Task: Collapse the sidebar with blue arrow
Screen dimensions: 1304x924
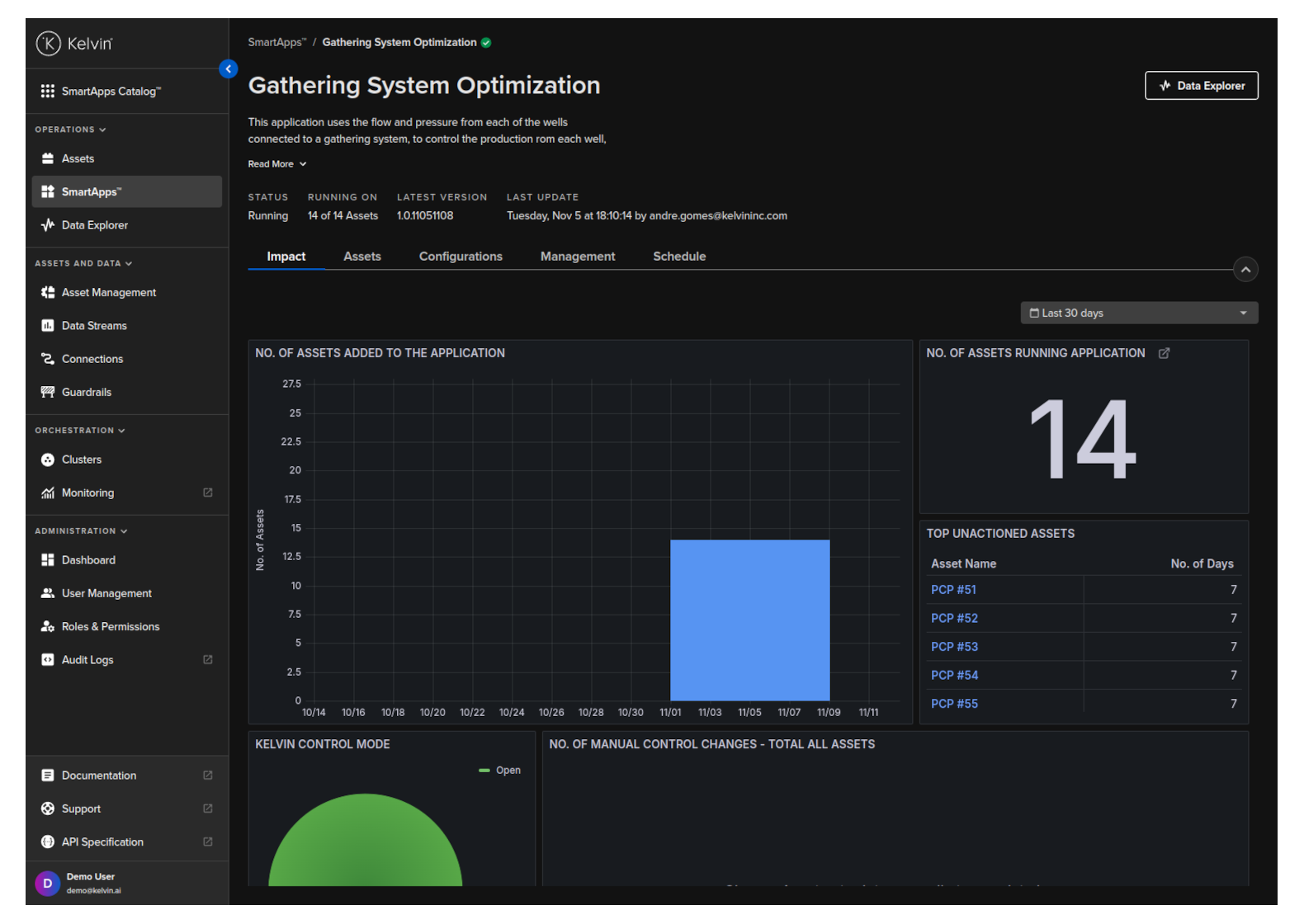Action: 229,69
